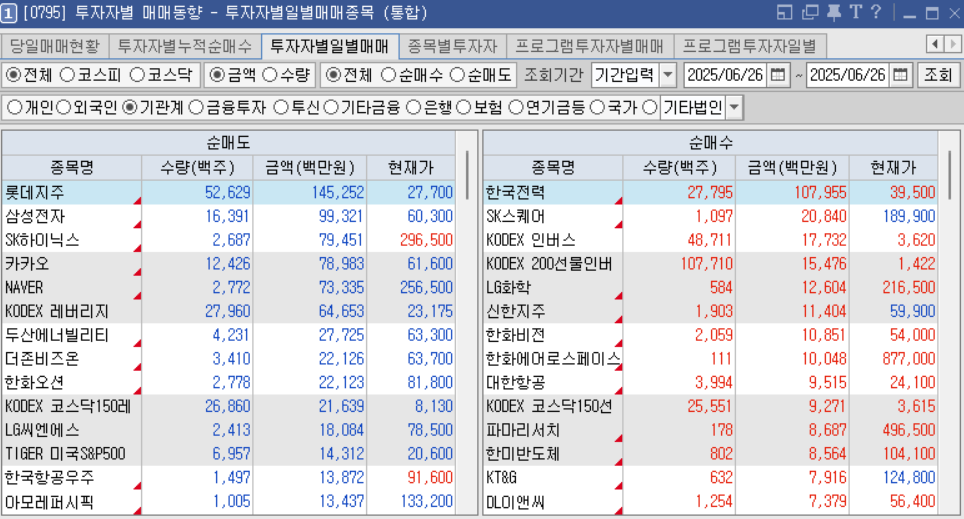Select 기관계 investor radio button
The image size is (964, 519).
(130, 108)
